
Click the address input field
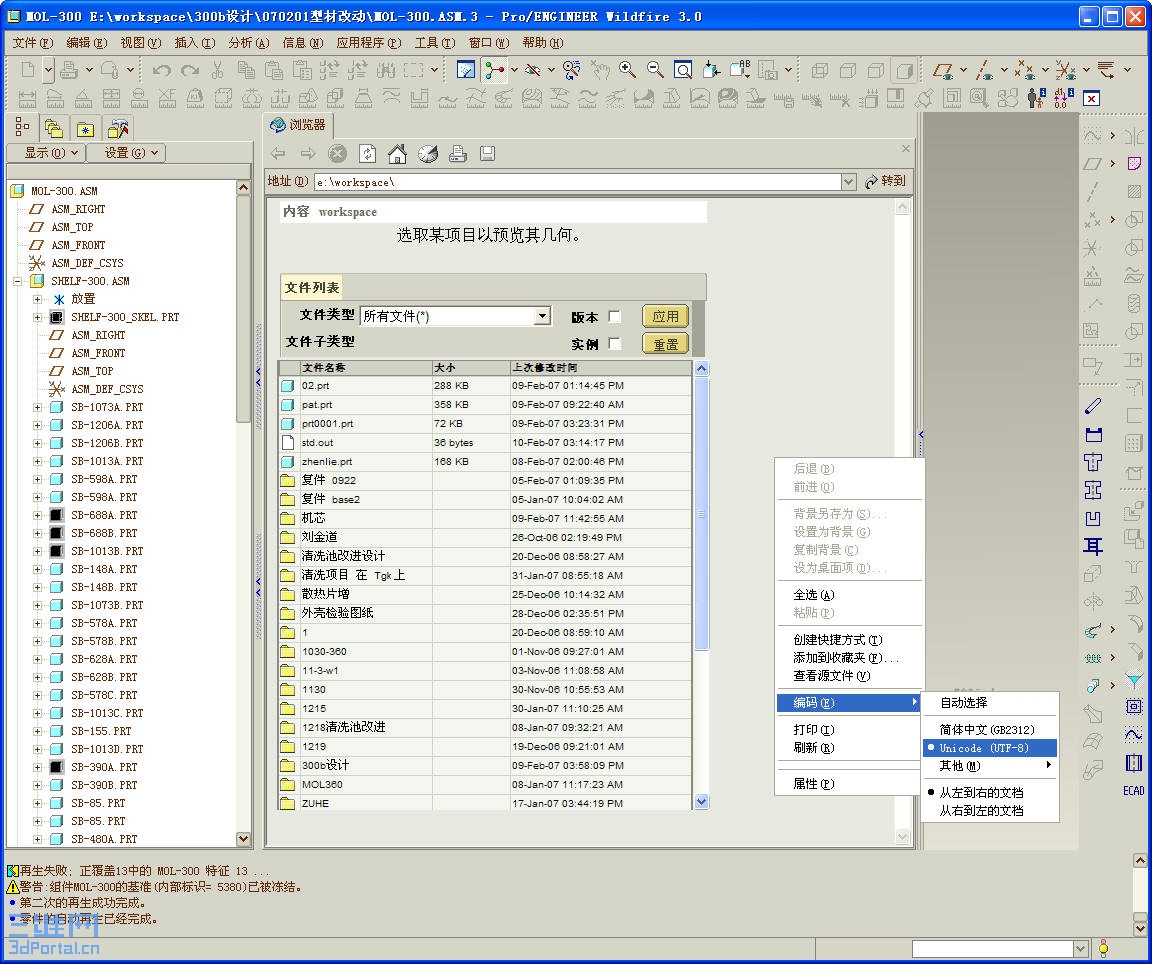pos(577,181)
